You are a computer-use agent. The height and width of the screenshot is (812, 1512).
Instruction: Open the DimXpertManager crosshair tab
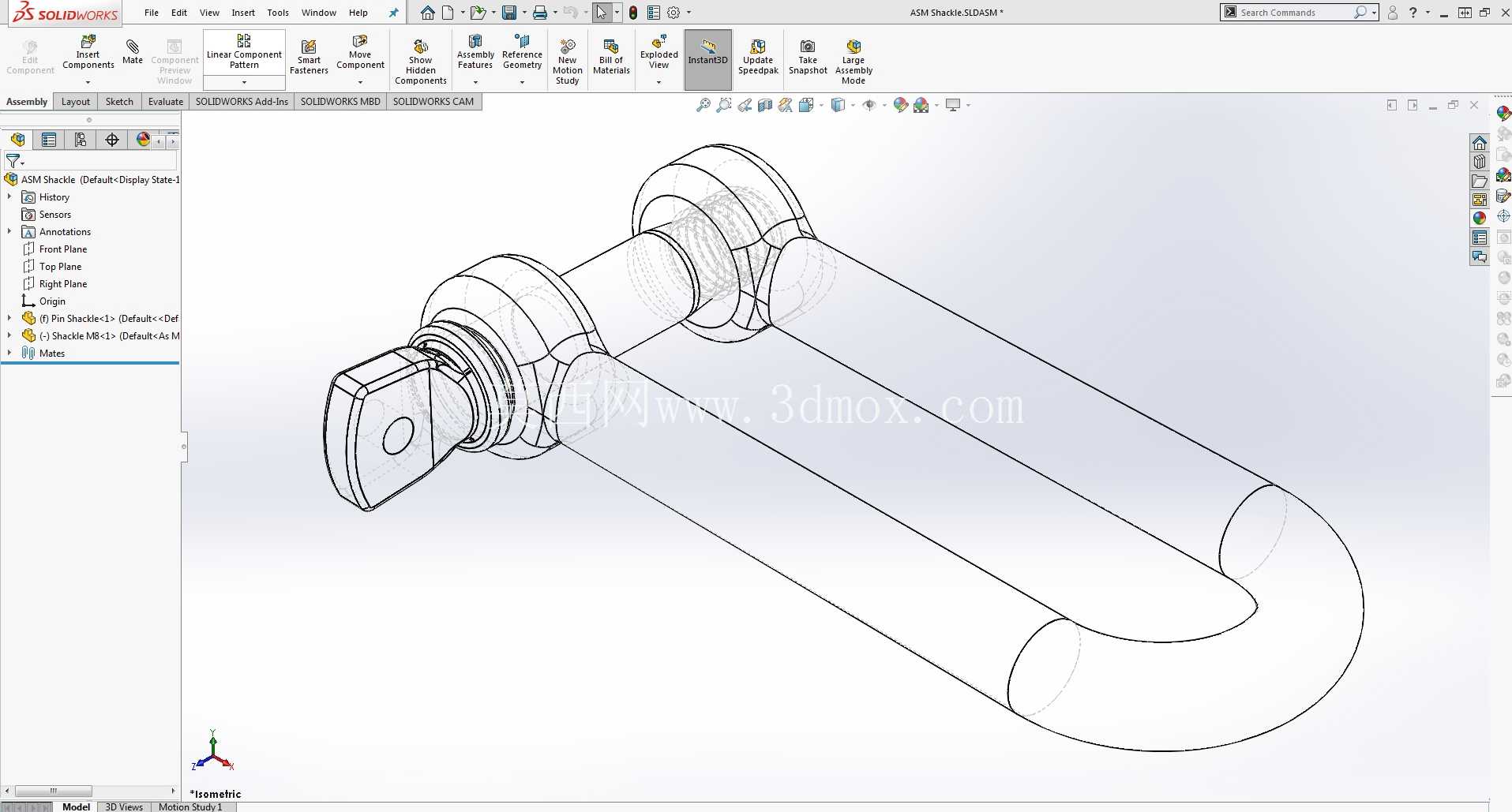[x=112, y=140]
